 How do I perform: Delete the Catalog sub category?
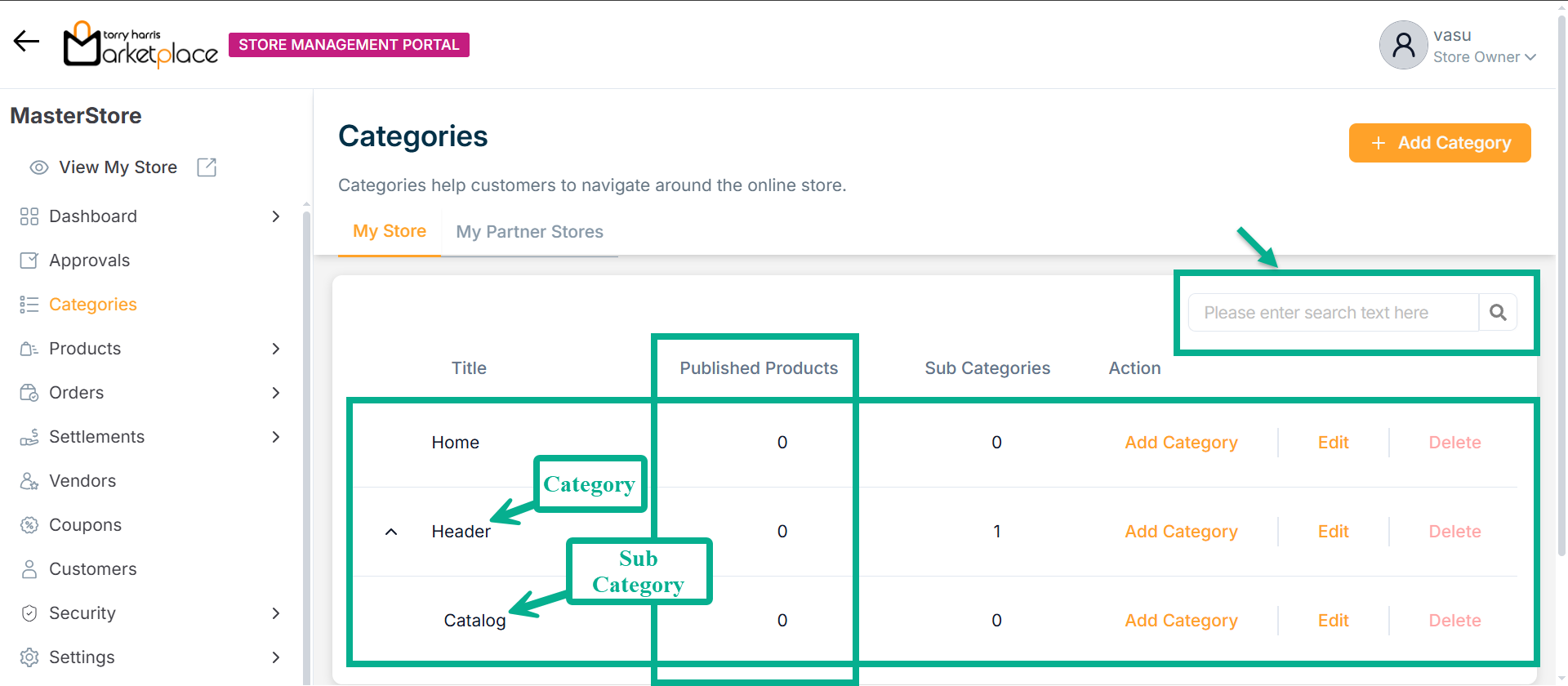1454,621
